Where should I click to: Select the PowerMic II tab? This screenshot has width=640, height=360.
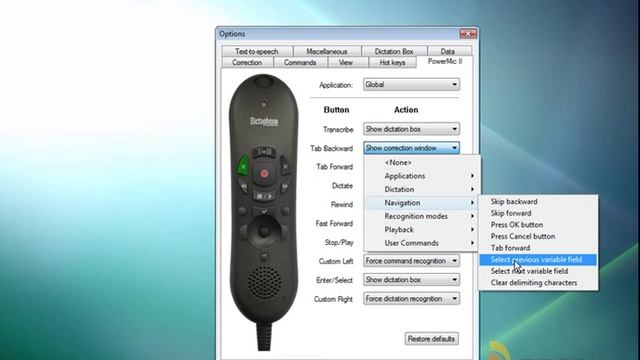pos(445,61)
